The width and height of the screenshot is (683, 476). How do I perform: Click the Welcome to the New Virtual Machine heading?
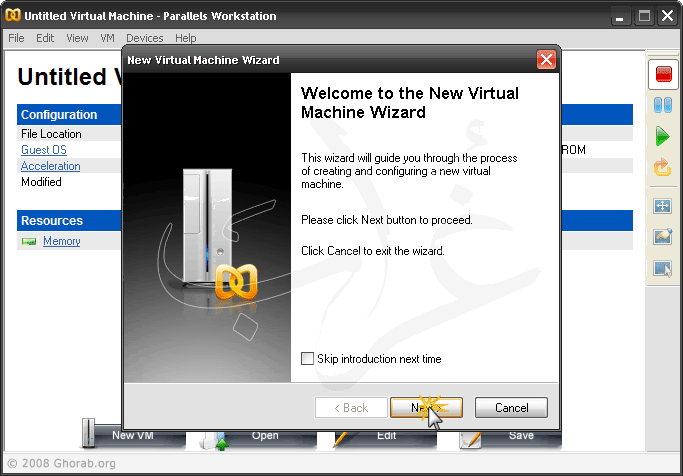(409, 103)
